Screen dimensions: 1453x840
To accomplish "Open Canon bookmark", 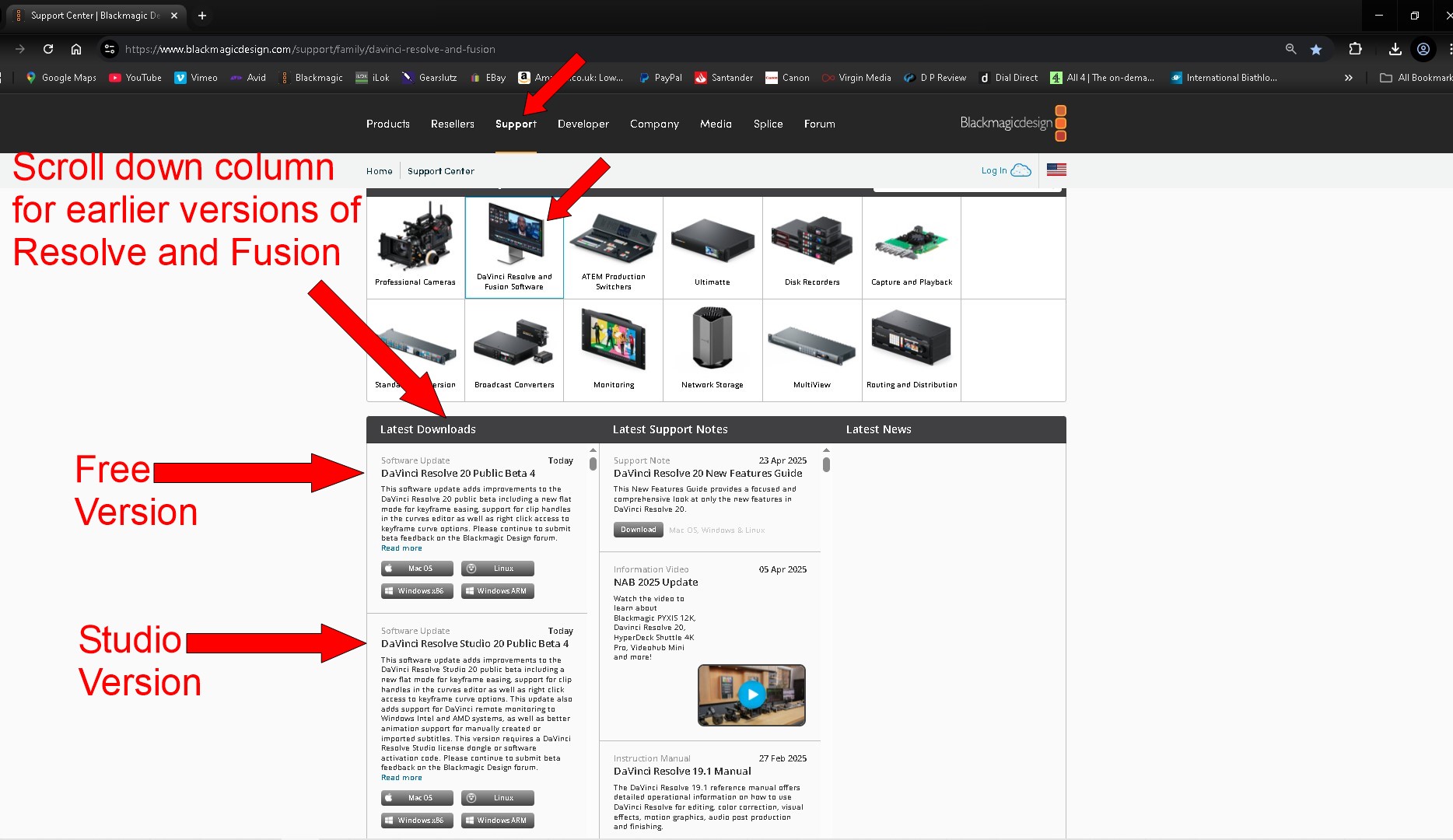I will (787, 78).
